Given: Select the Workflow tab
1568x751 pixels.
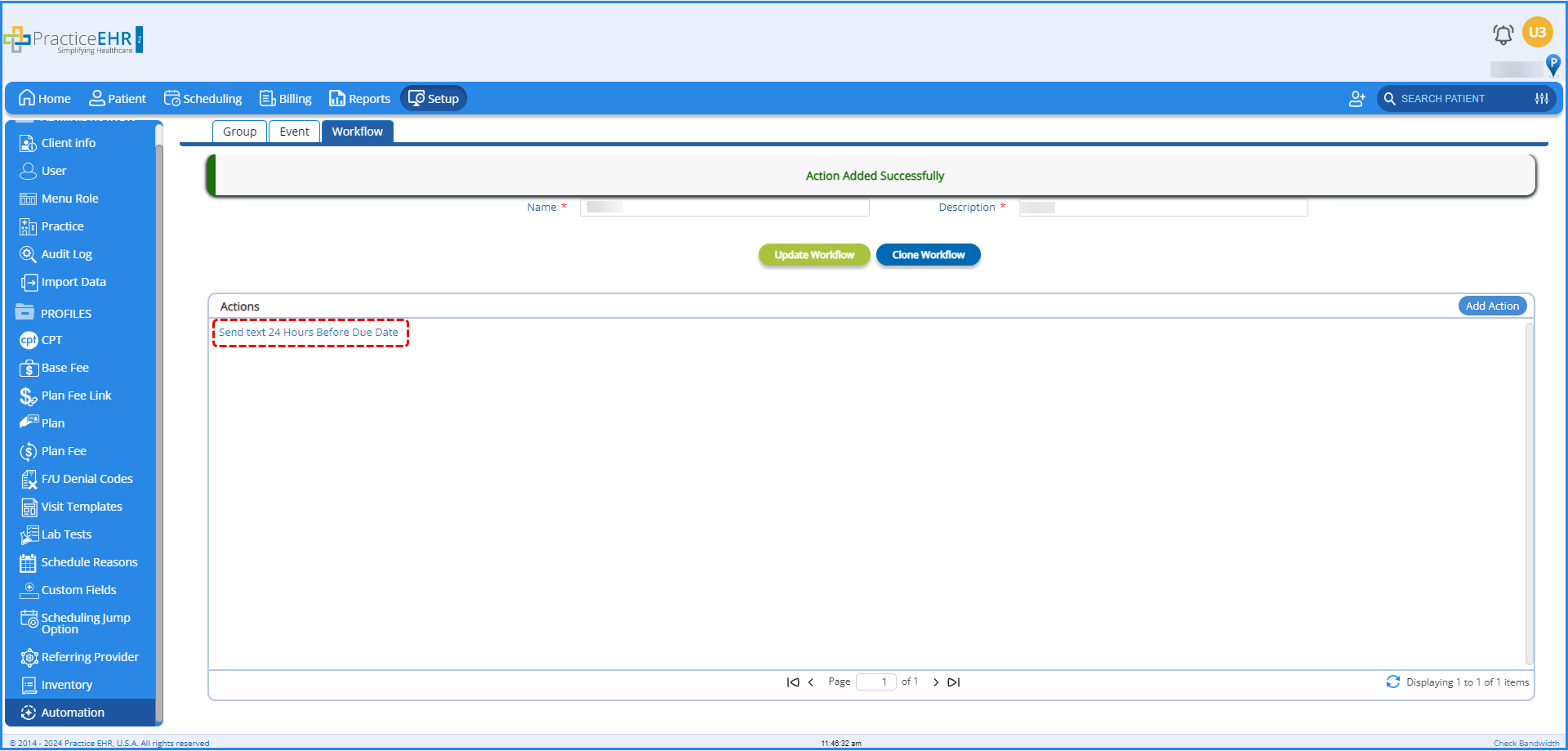Looking at the screenshot, I should coord(358,132).
